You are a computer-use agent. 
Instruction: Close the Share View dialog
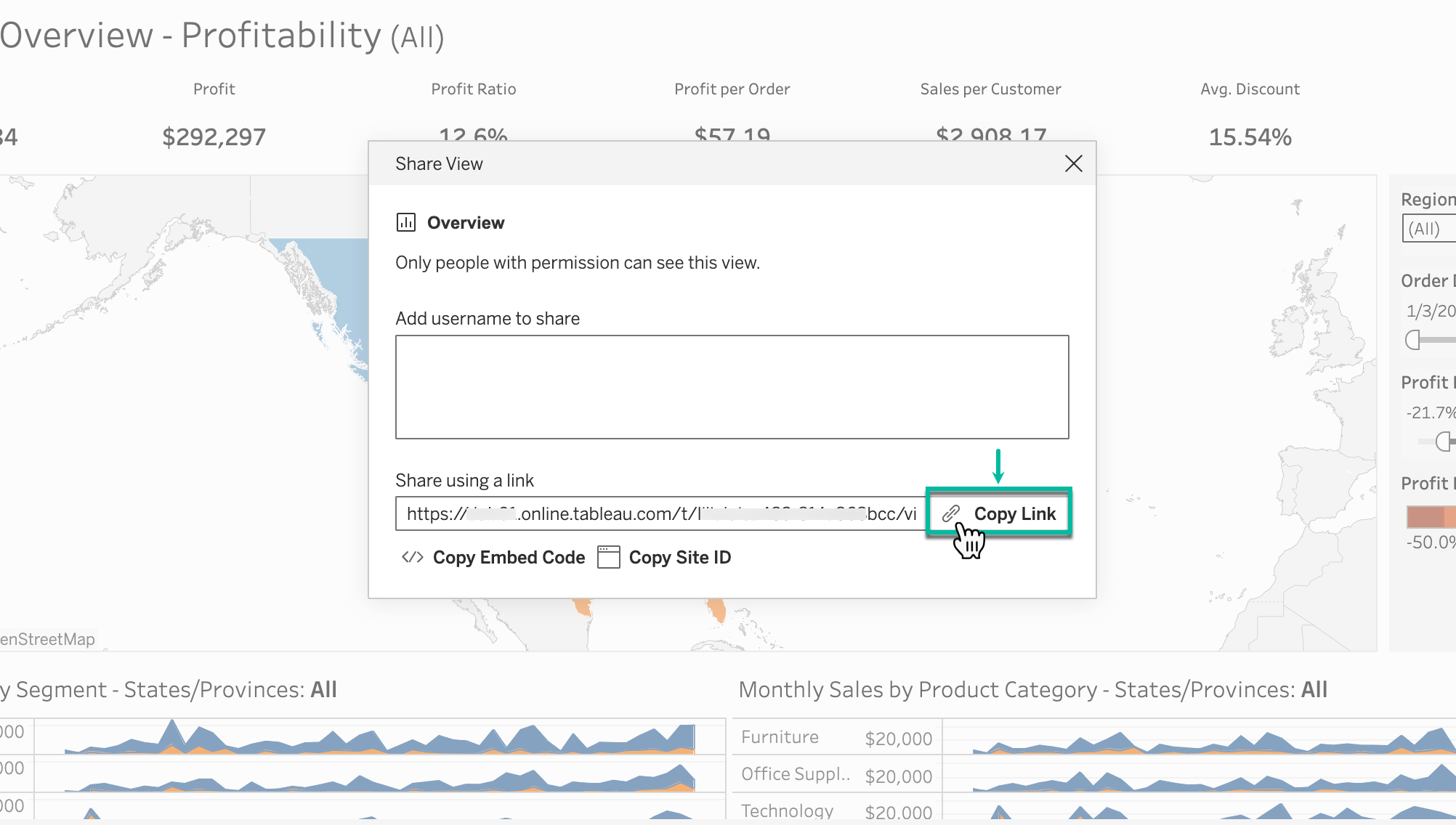click(1073, 163)
